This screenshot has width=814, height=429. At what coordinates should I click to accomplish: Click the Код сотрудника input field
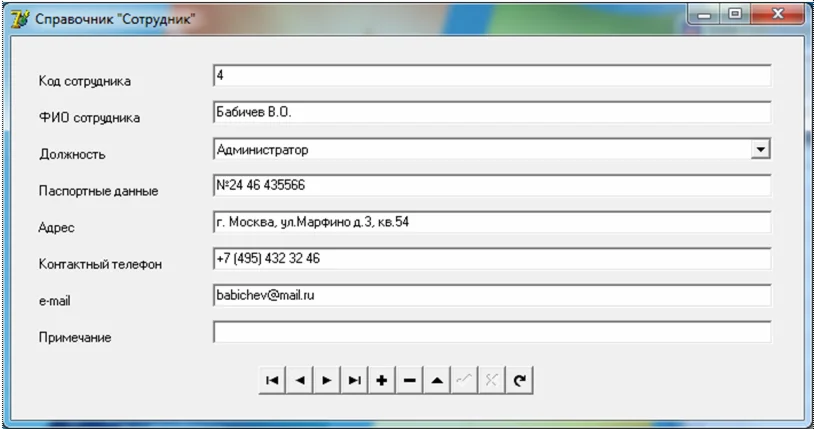coord(492,76)
